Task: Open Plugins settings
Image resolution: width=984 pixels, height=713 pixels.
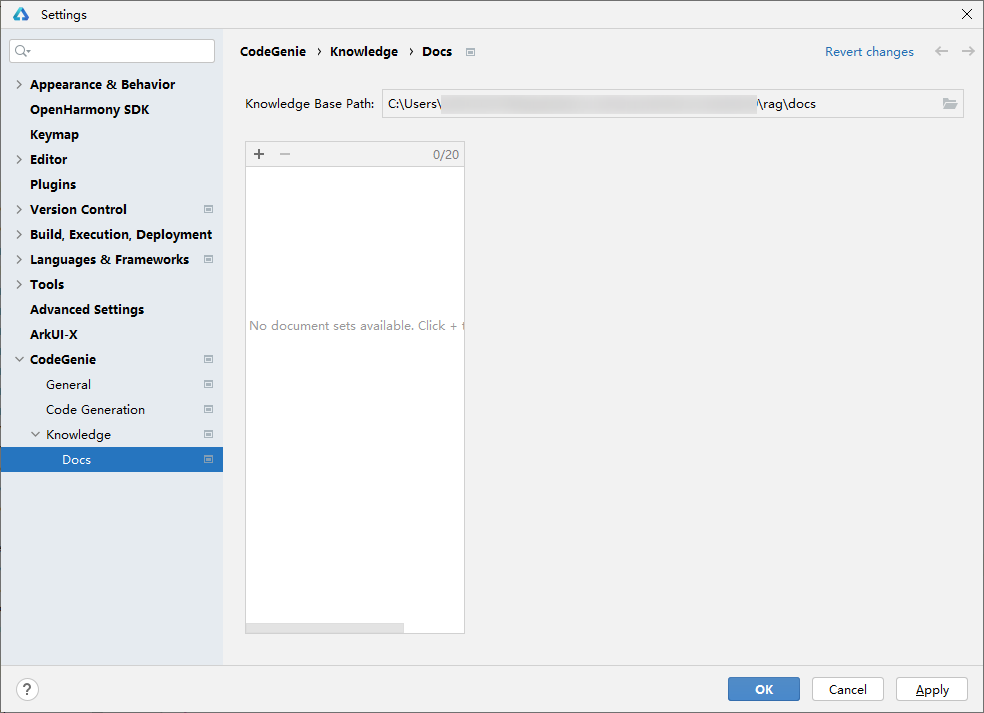Action: tap(53, 185)
